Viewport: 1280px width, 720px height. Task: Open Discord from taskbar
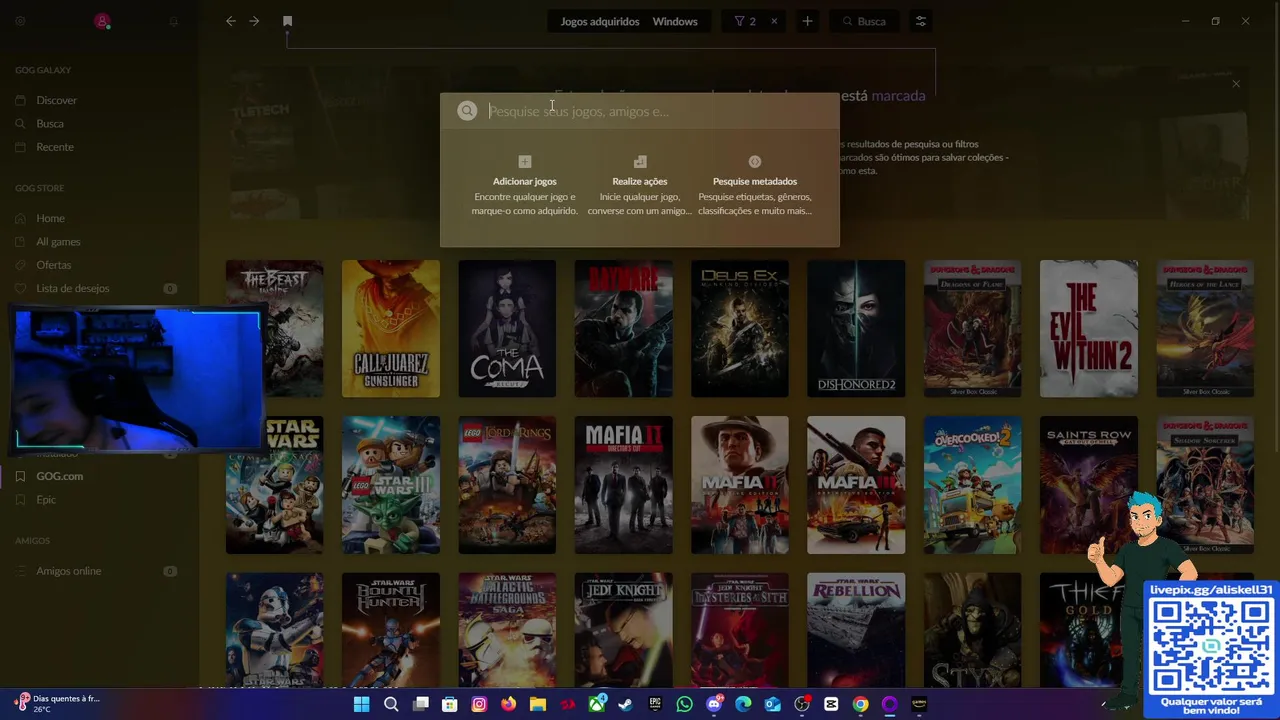[x=714, y=704]
